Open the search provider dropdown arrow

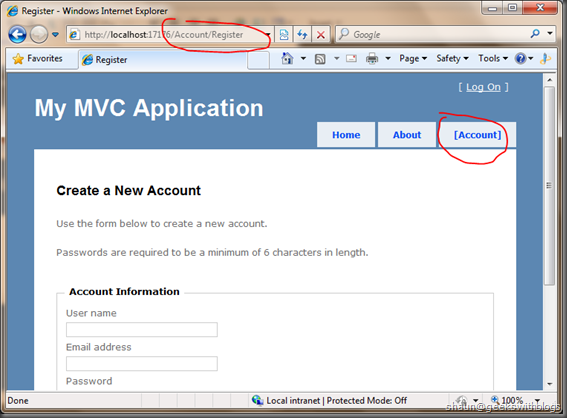point(550,33)
